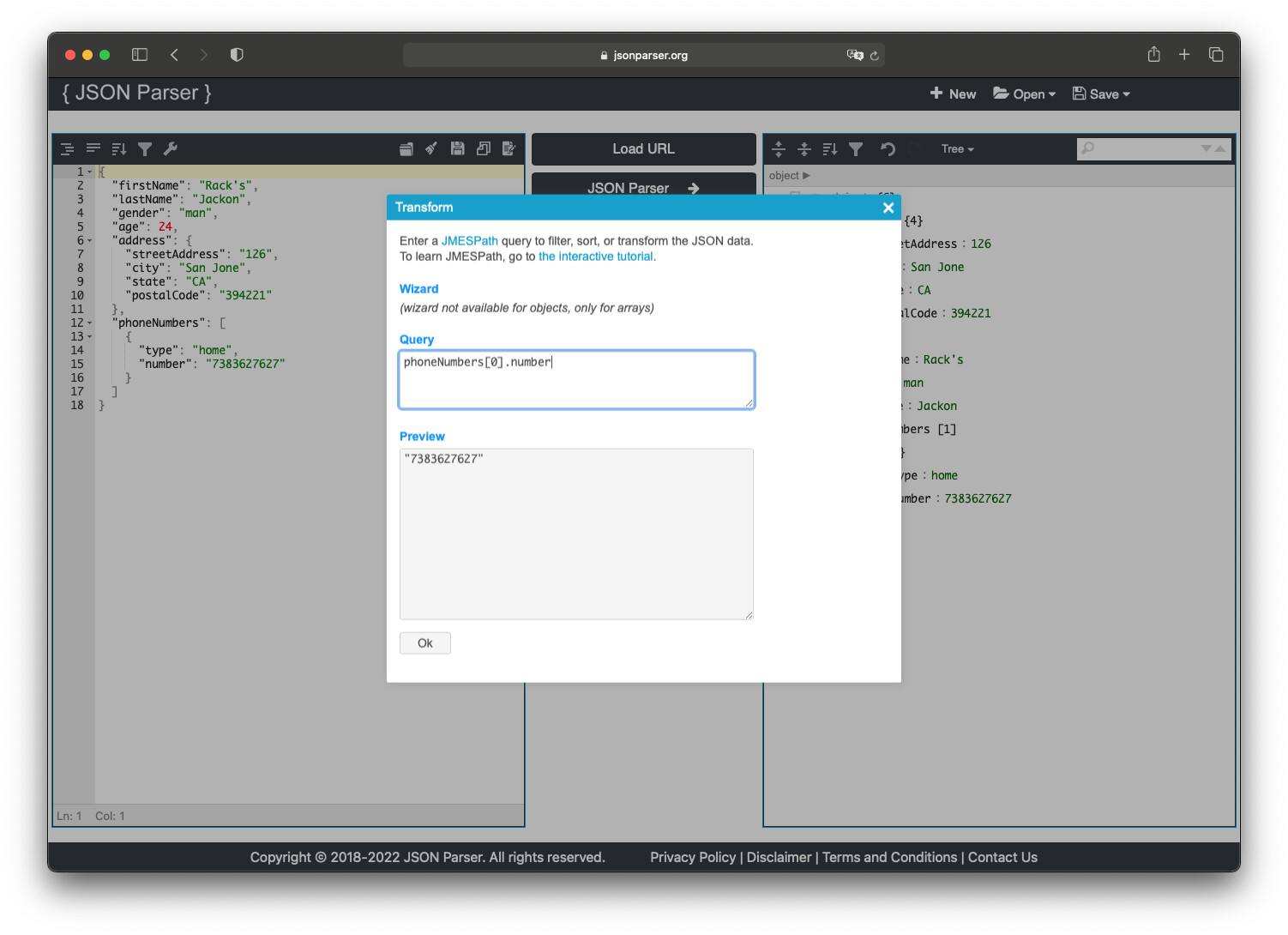This screenshot has width=1288, height=935.
Task: Click inside the JMESPath Query text field
Action: (x=576, y=379)
